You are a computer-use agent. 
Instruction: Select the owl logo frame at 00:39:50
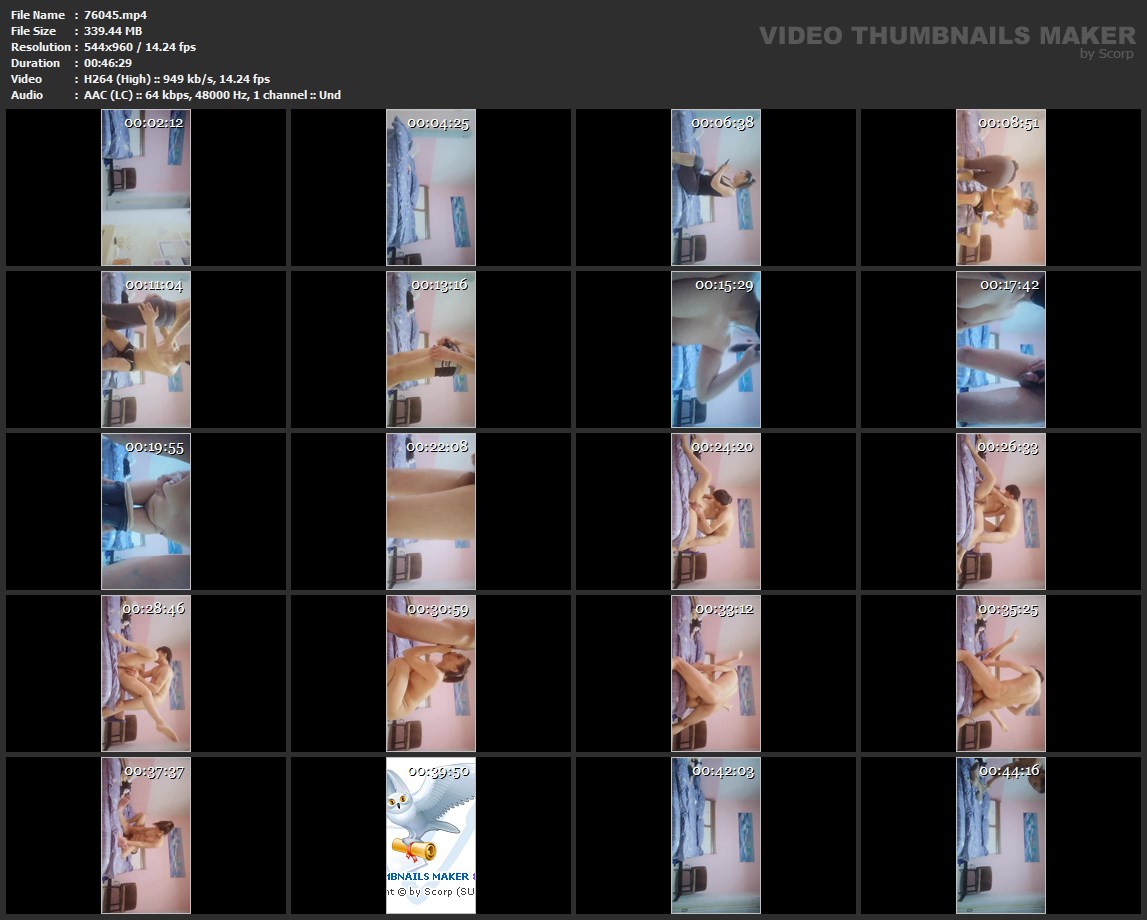click(431, 835)
